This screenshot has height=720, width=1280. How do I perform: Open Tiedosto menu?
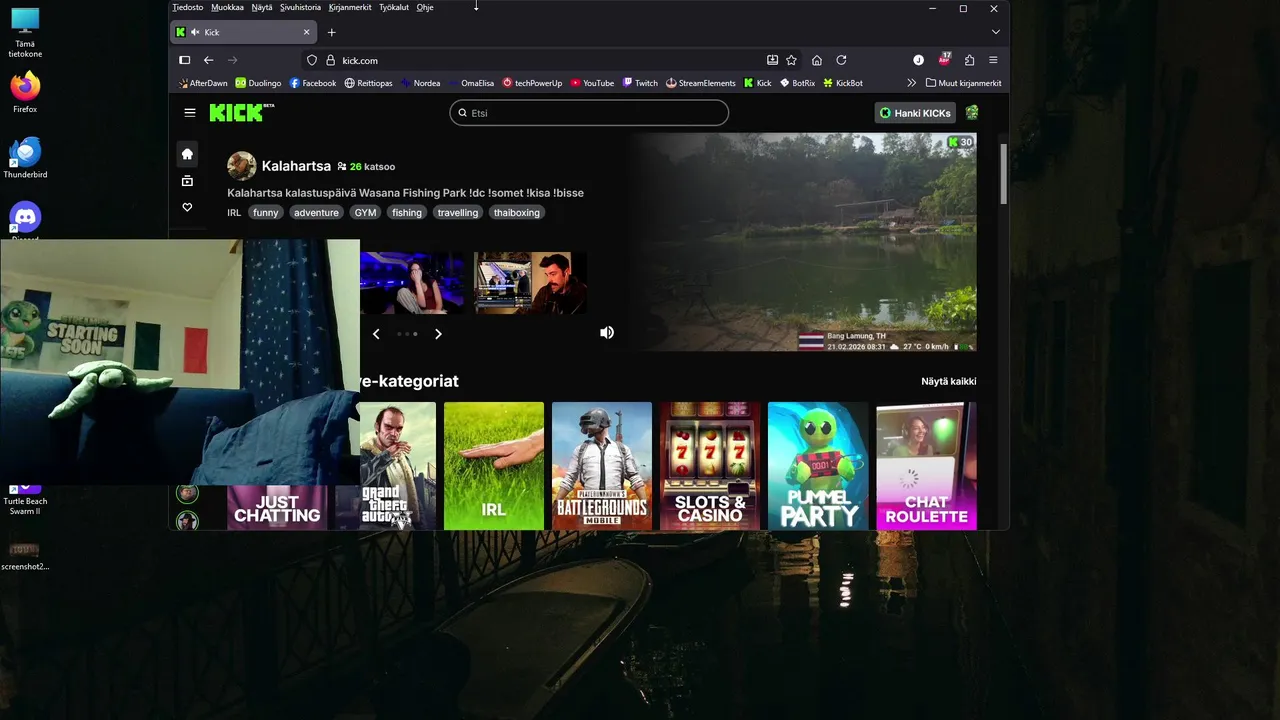tap(187, 7)
